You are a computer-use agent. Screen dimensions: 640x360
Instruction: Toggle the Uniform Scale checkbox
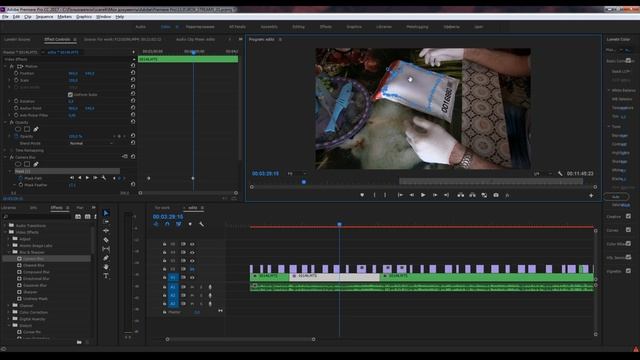tap(70, 94)
